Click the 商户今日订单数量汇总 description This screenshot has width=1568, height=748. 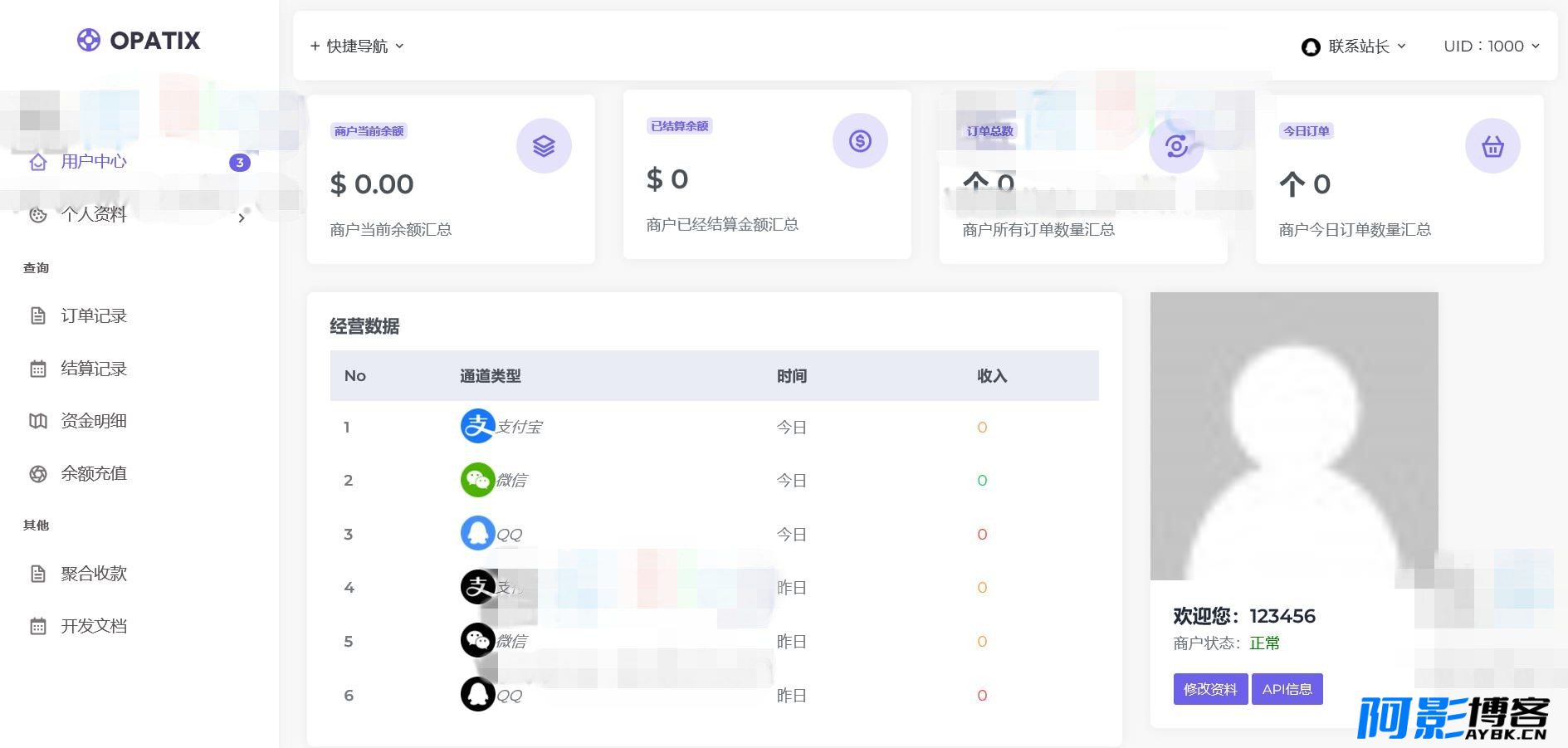(x=1355, y=230)
